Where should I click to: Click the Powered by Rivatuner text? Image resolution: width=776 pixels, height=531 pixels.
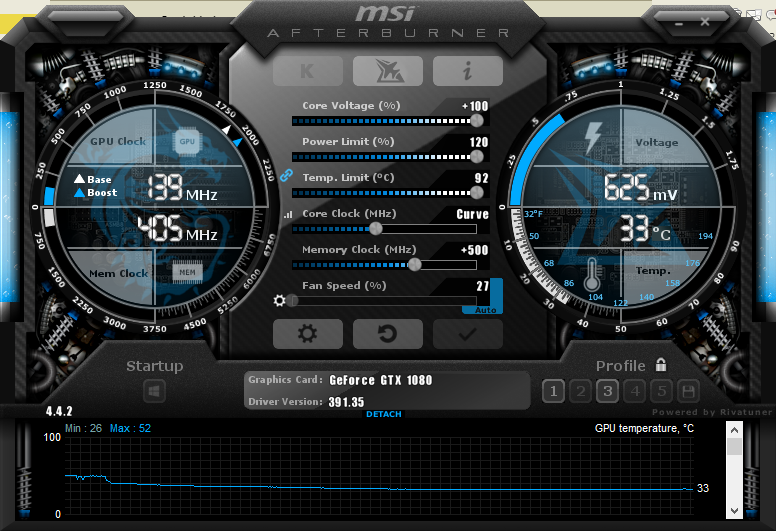(x=712, y=412)
